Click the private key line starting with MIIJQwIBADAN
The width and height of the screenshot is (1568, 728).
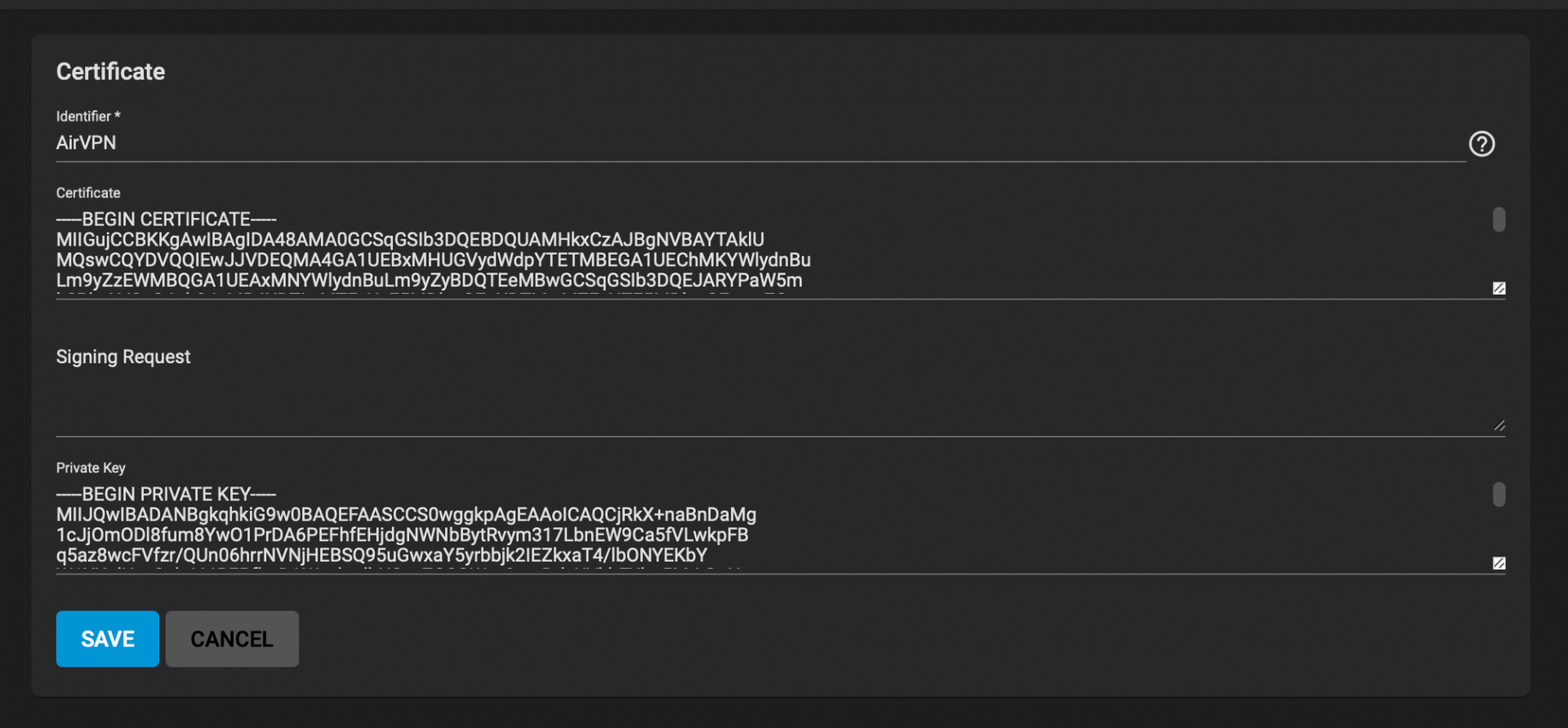406,515
